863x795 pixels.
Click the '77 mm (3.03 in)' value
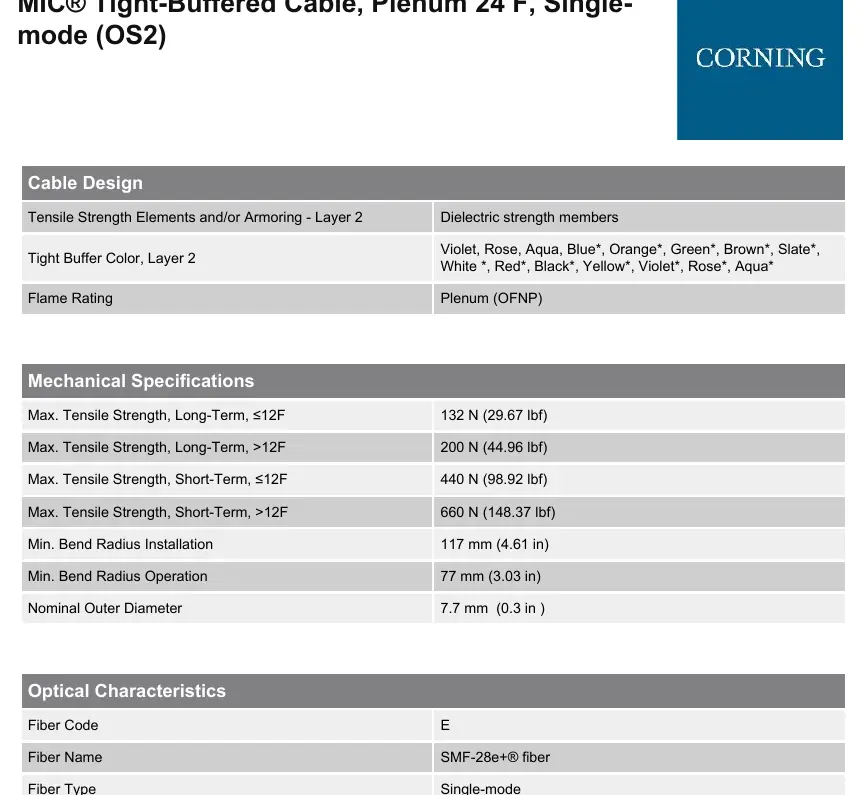490,576
